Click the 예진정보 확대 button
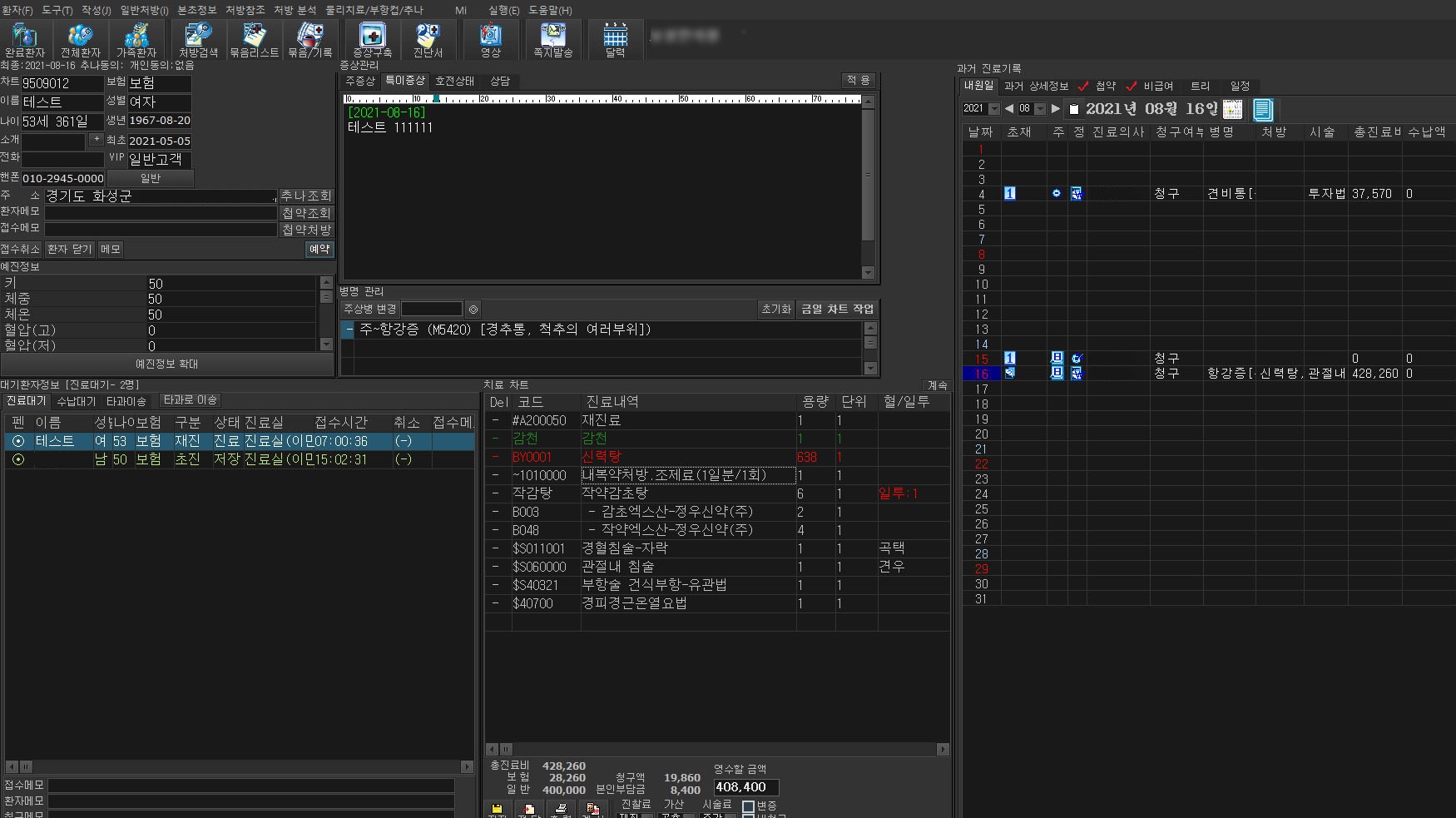Image resolution: width=1456 pixels, height=818 pixels. click(x=166, y=364)
